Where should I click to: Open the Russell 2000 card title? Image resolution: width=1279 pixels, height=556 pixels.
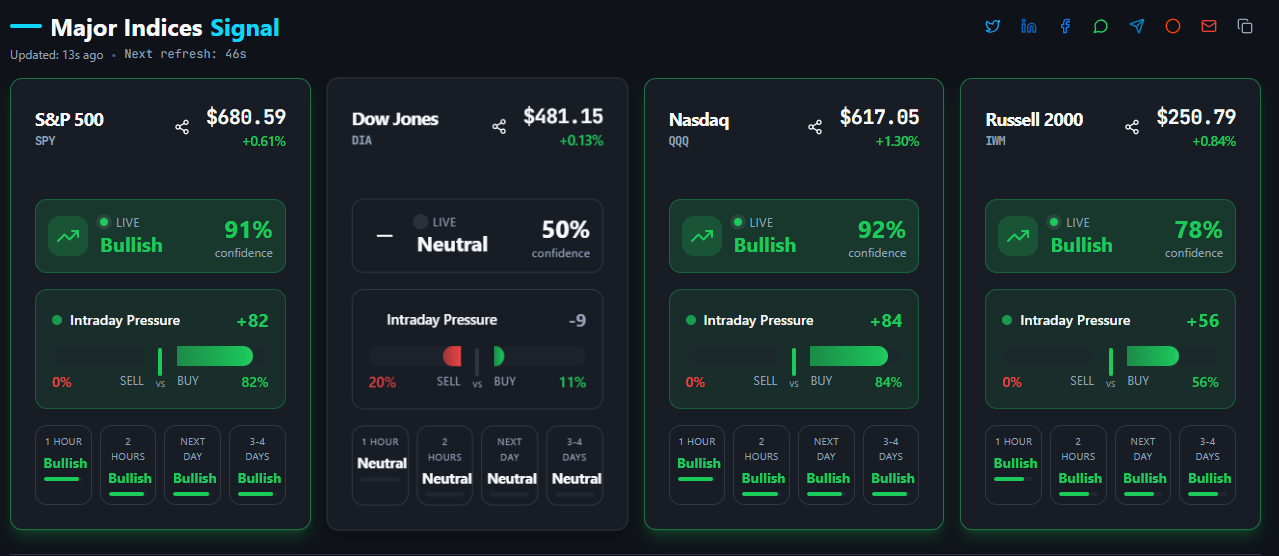[1034, 120]
